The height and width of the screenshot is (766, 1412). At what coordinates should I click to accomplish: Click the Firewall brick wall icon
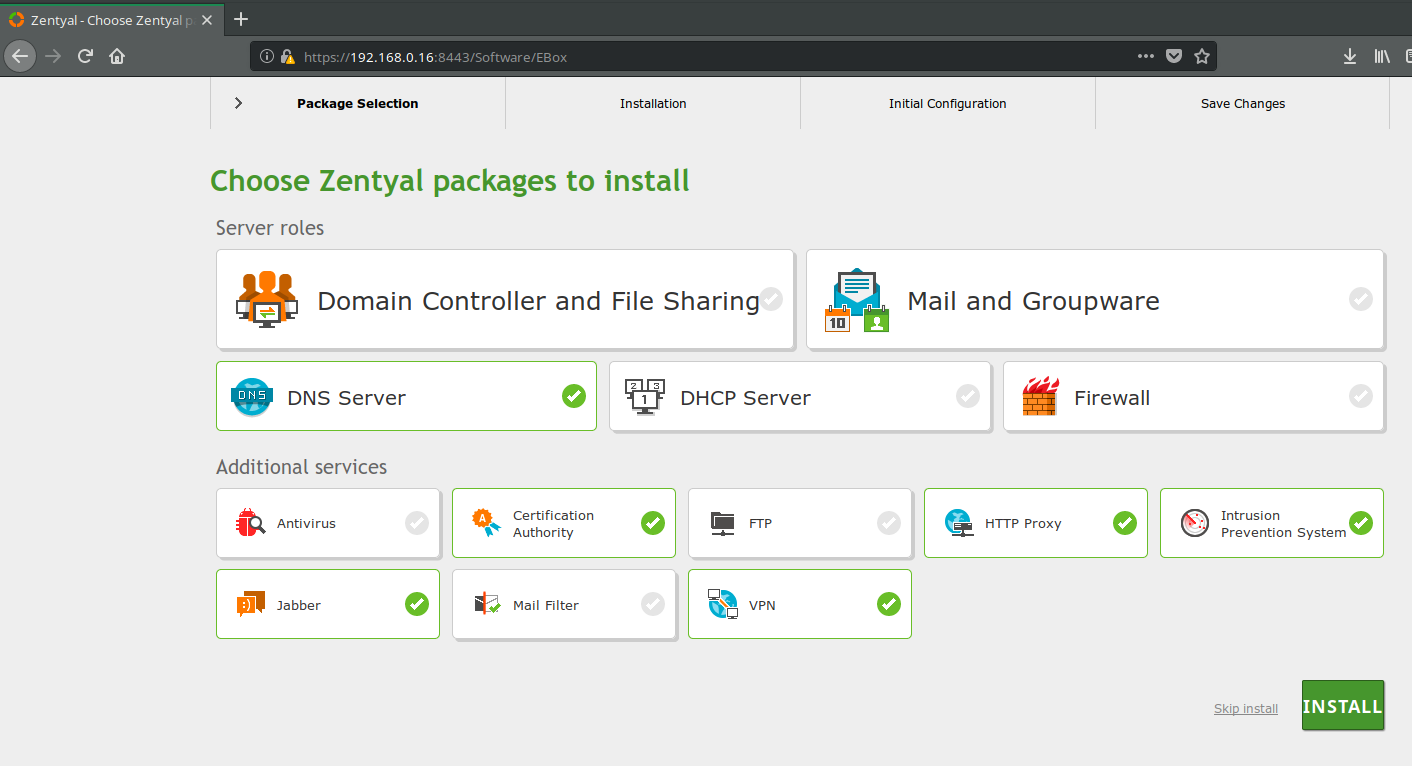(x=1040, y=397)
